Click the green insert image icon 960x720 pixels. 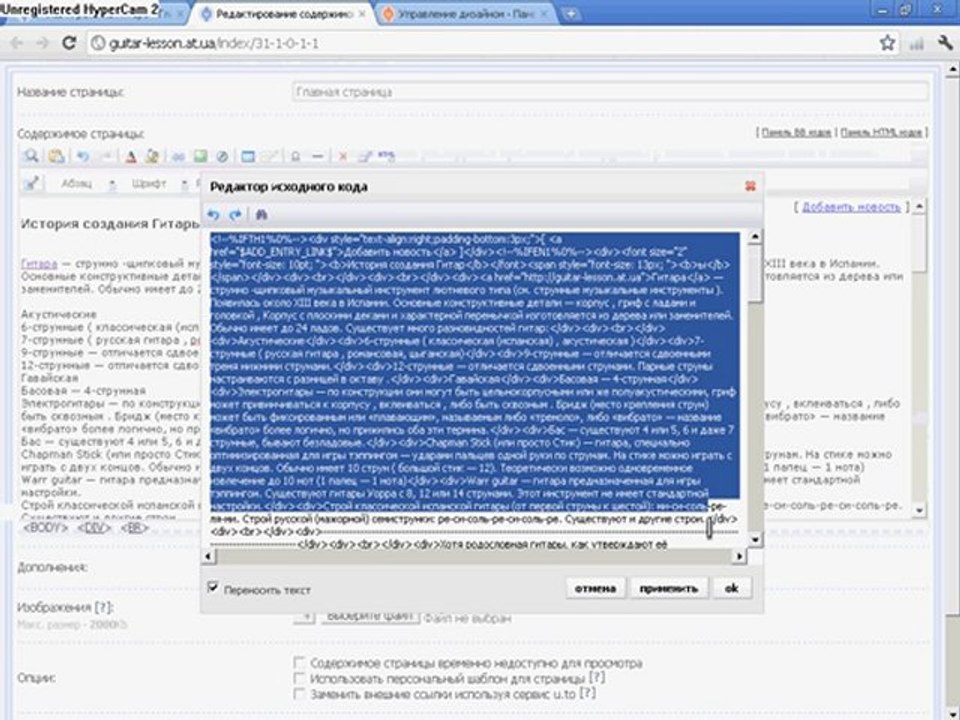click(200, 157)
